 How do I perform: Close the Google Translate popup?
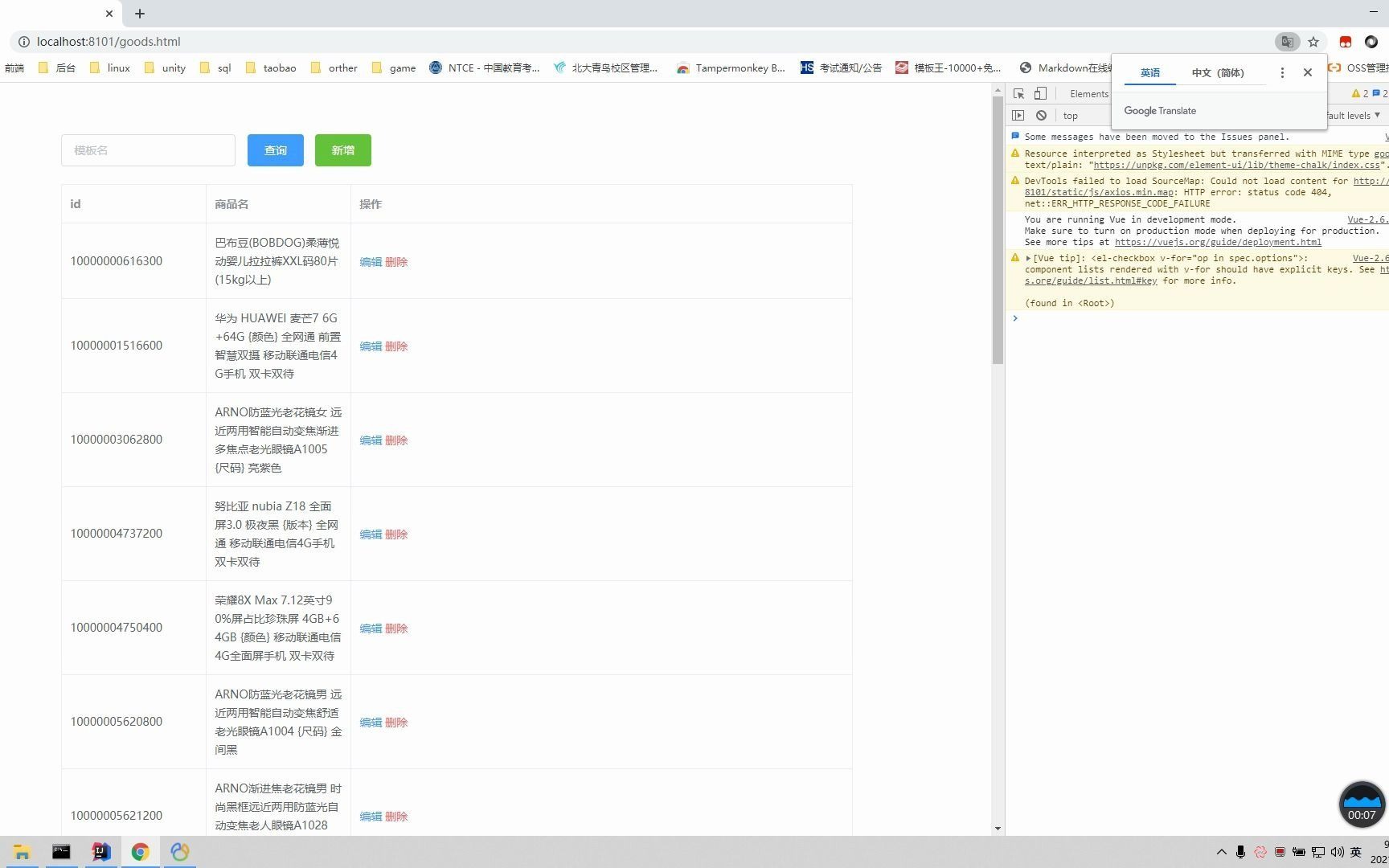point(1308,72)
